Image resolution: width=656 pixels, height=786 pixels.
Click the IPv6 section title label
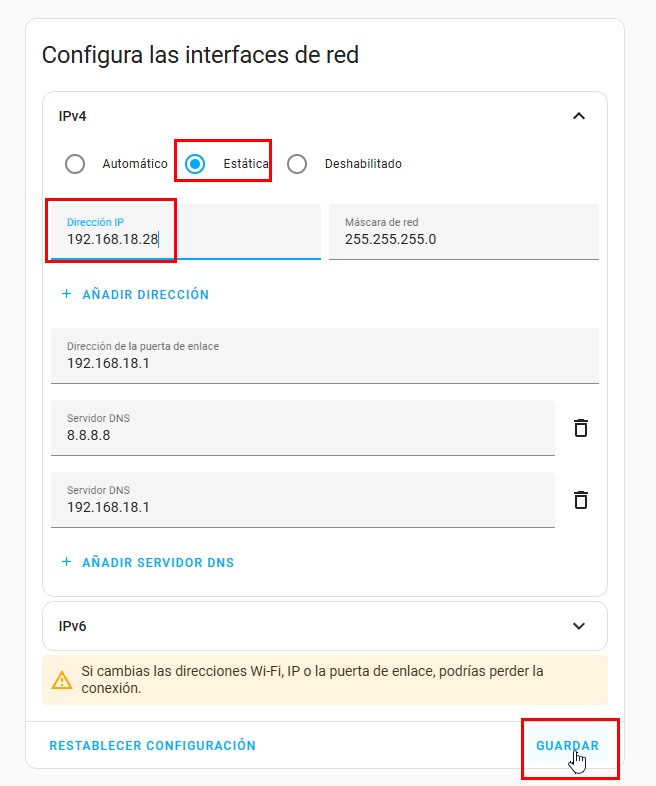pyautogui.click(x=73, y=626)
